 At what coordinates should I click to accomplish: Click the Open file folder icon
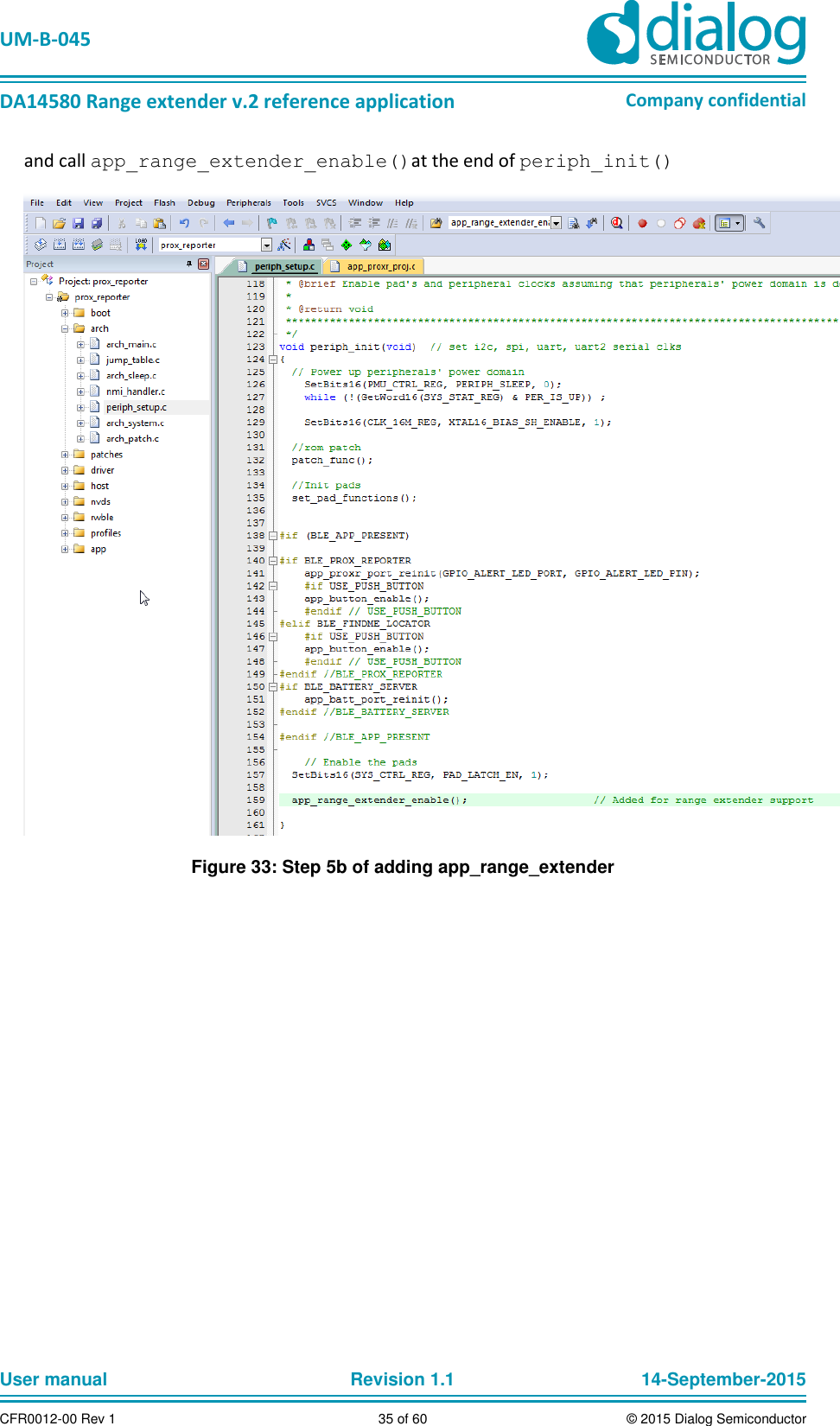(x=59, y=223)
